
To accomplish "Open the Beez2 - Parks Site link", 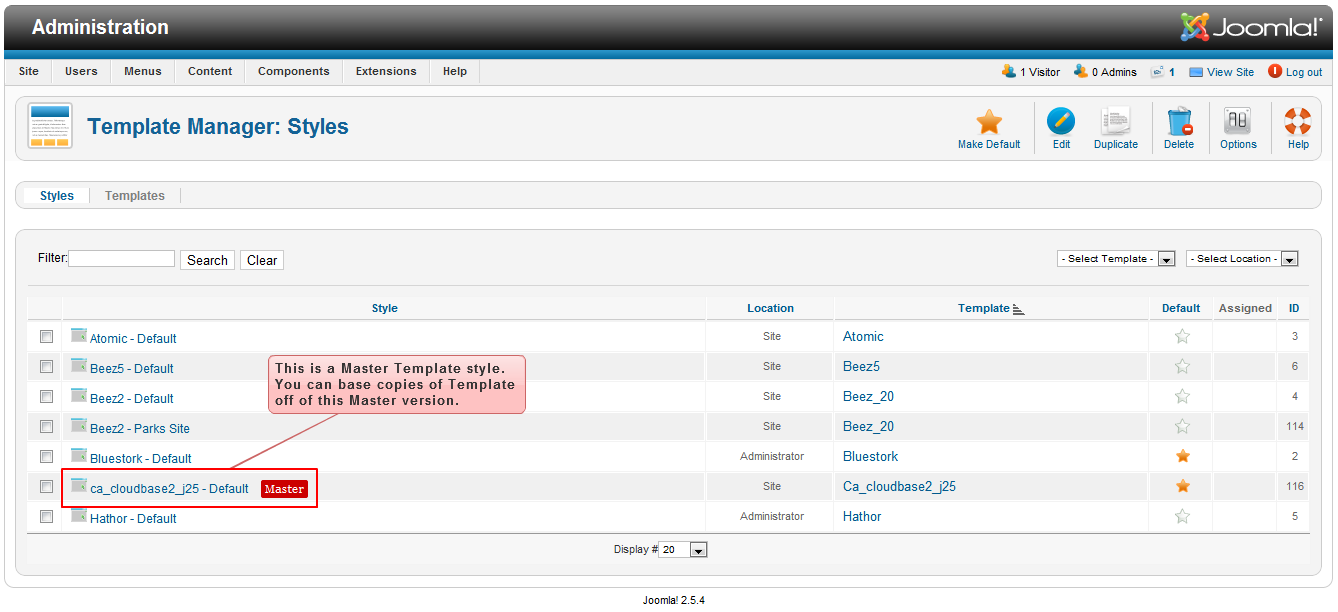I will pos(140,429).
